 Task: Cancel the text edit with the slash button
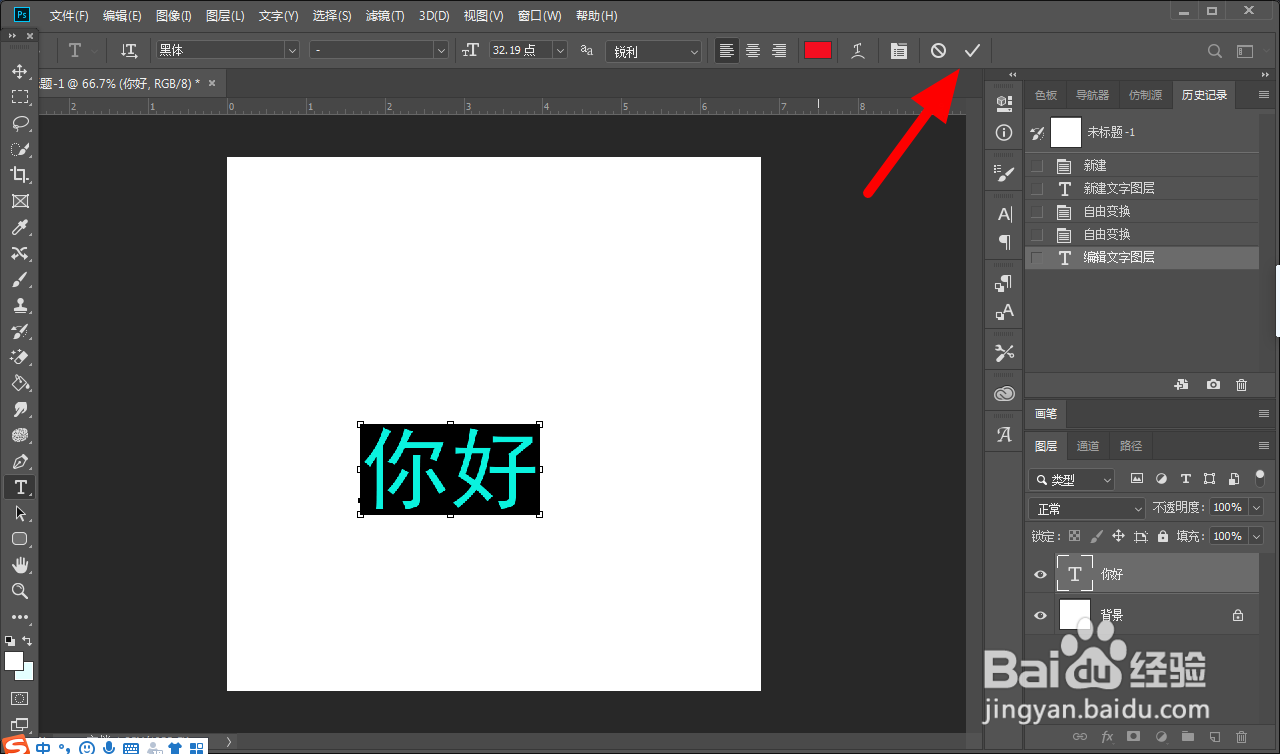click(x=937, y=50)
